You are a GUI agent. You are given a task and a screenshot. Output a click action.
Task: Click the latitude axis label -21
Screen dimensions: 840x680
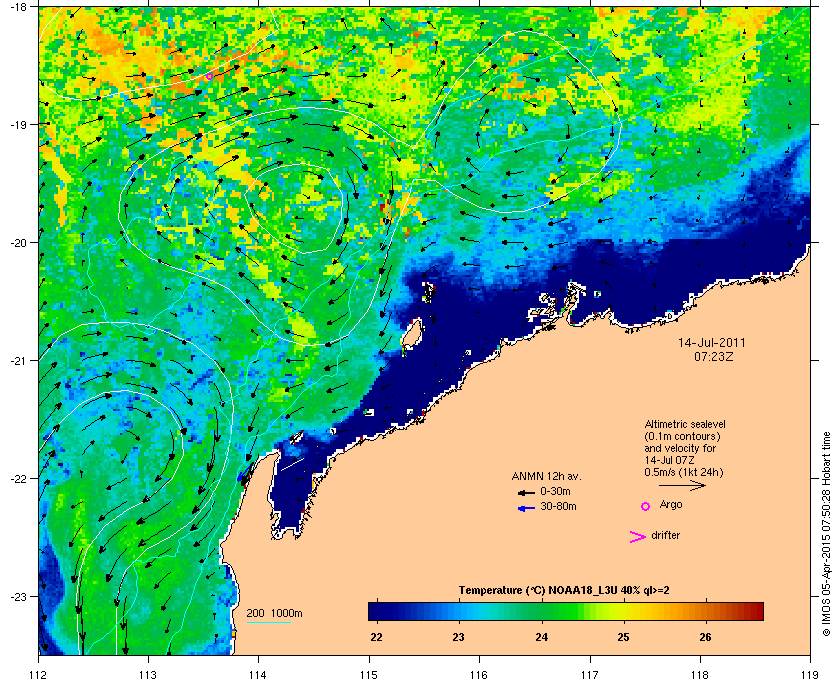[x=18, y=361]
